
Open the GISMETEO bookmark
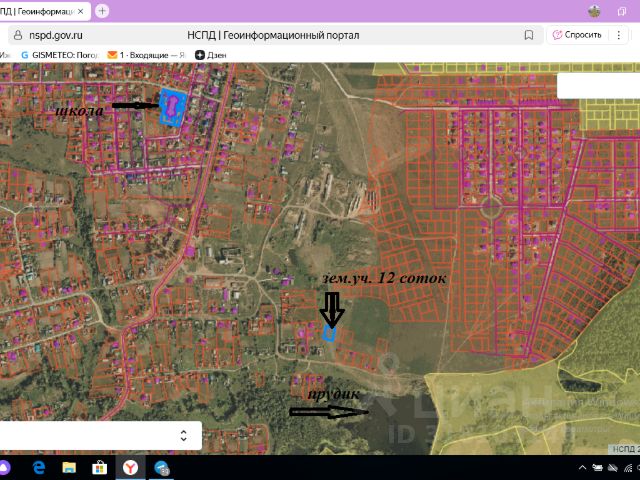point(60,54)
